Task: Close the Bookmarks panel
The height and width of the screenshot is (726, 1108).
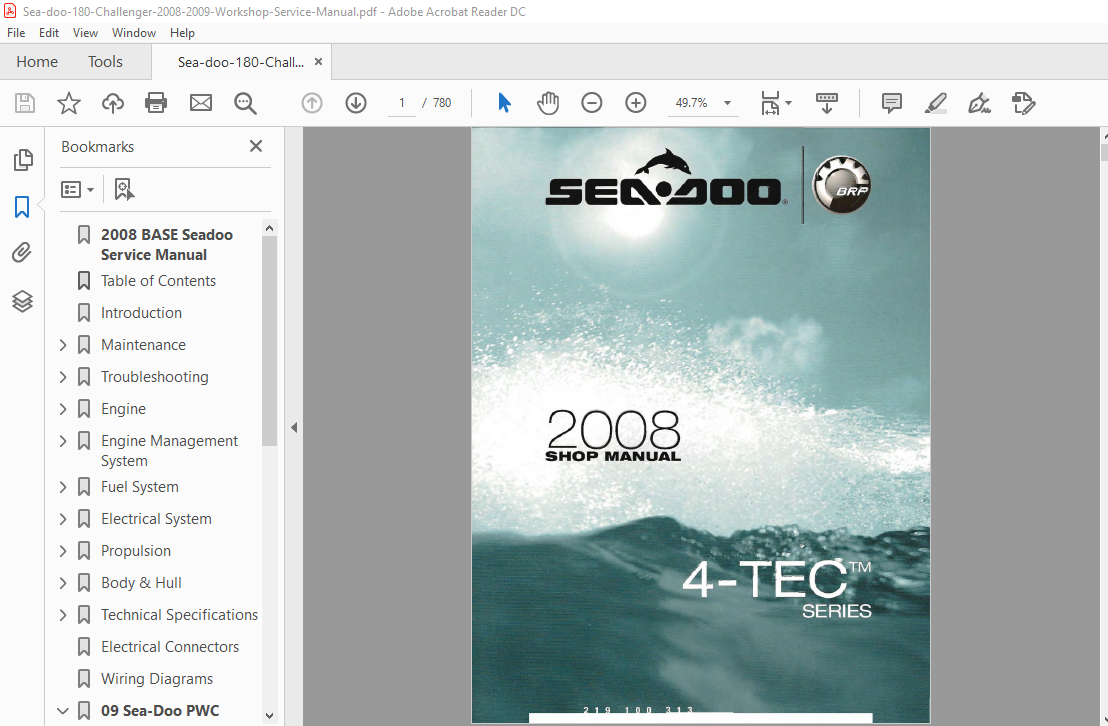Action: tap(256, 146)
